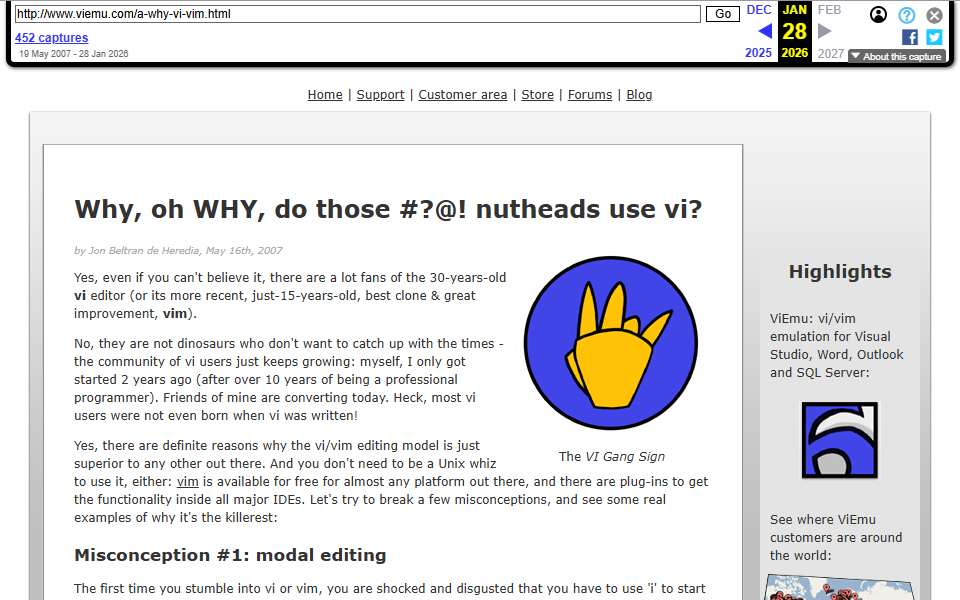Open the Wayback Machine help icon
Image resolution: width=960 pixels, height=600 pixels.
[x=907, y=15]
